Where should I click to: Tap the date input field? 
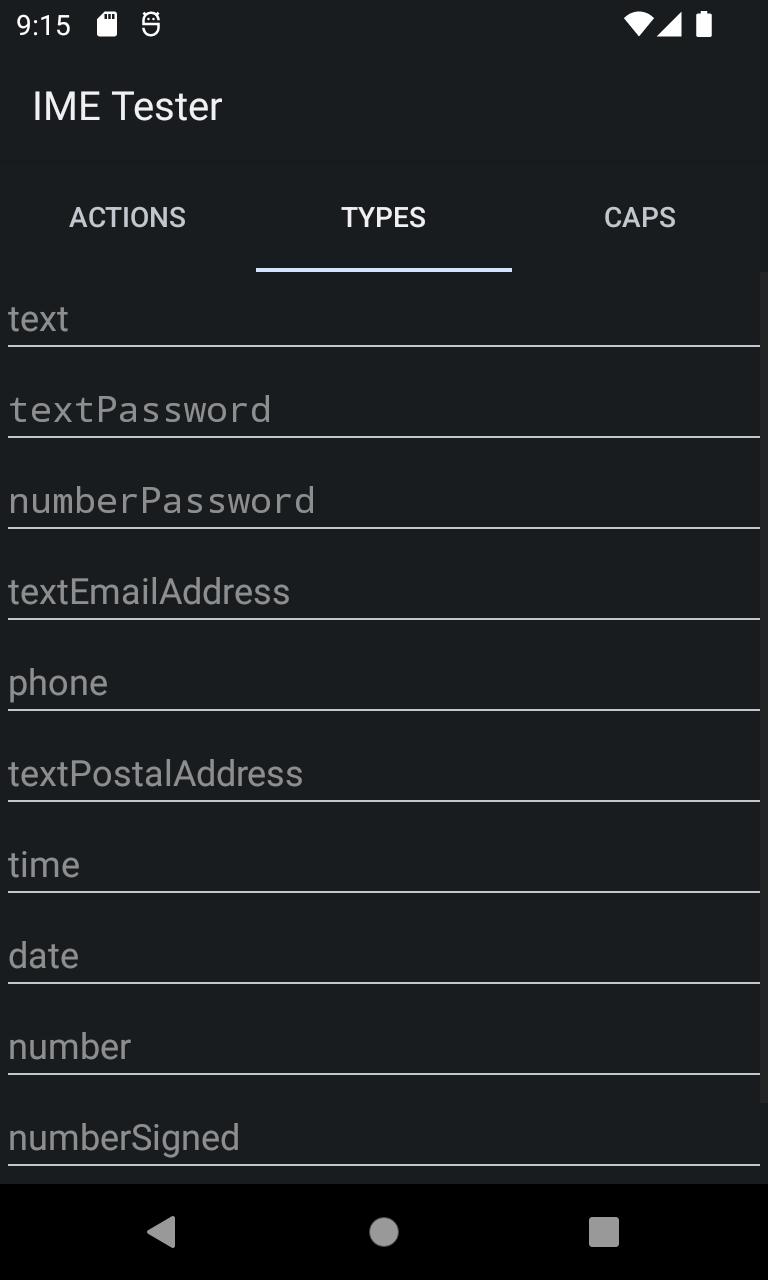(x=384, y=956)
